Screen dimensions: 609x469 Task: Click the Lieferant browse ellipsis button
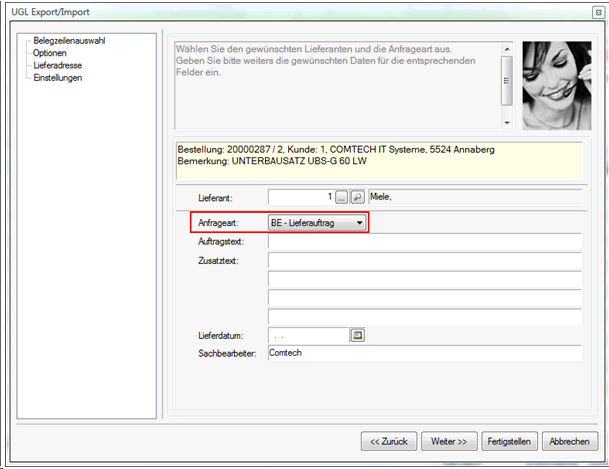pyautogui.click(x=342, y=198)
